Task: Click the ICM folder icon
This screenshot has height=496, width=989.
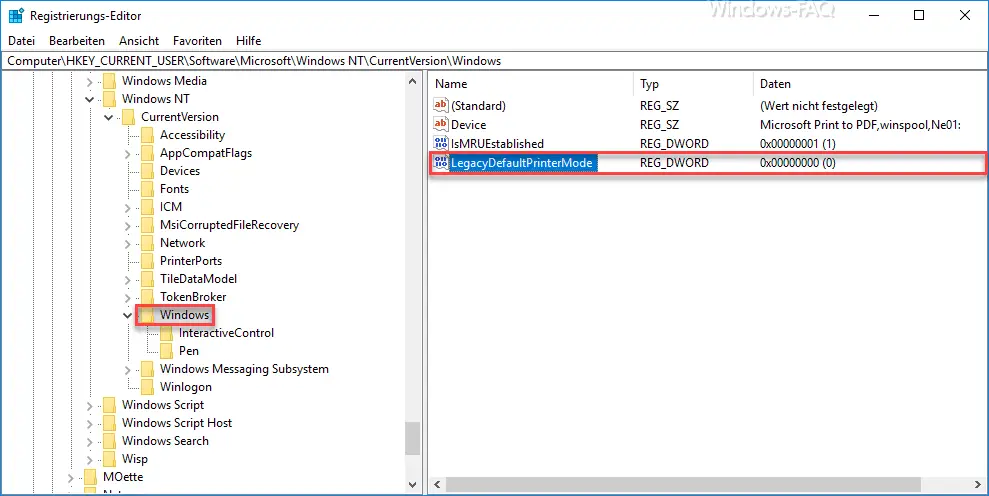Action: pos(147,207)
